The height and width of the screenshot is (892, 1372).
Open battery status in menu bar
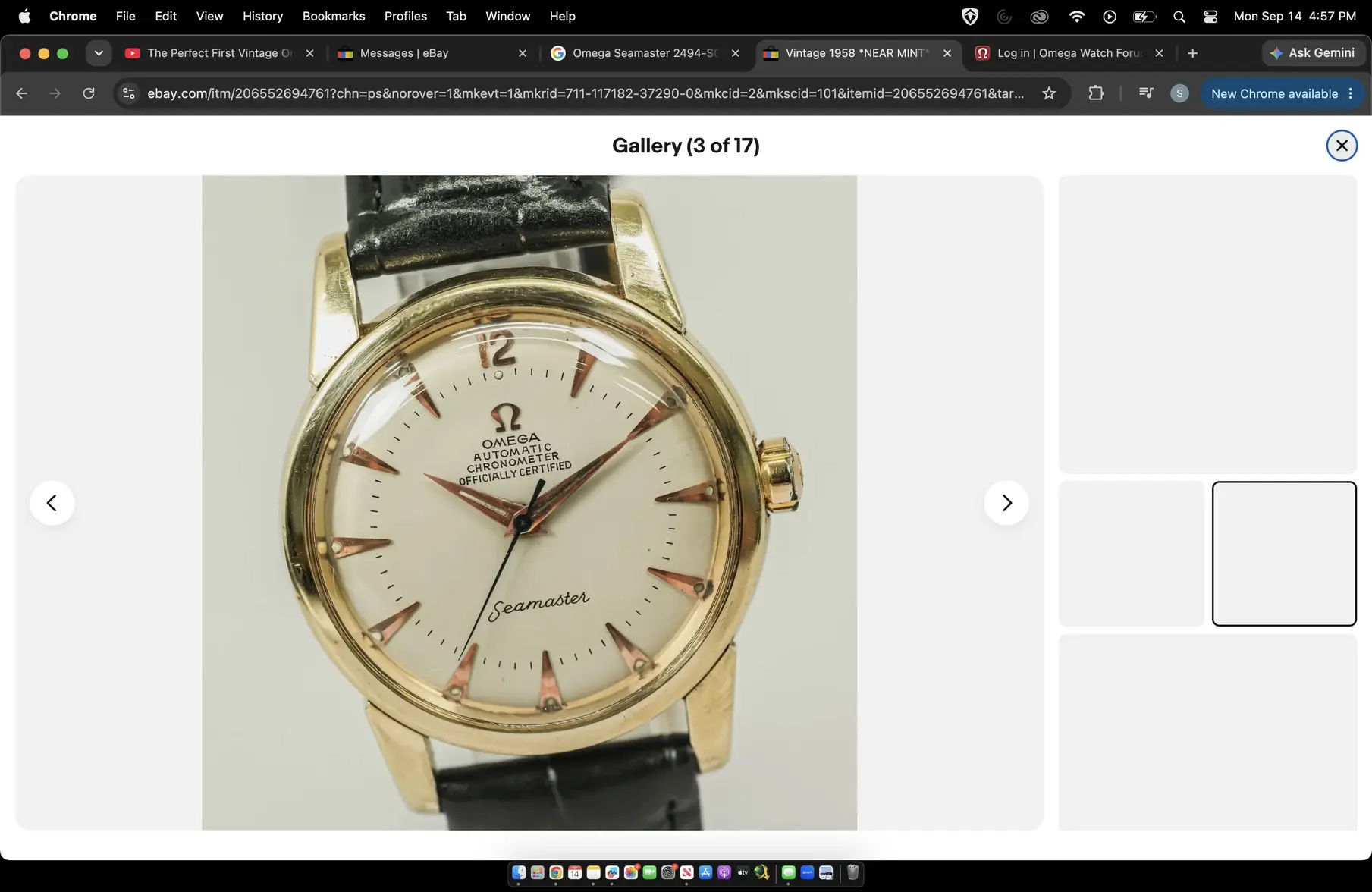[1144, 16]
